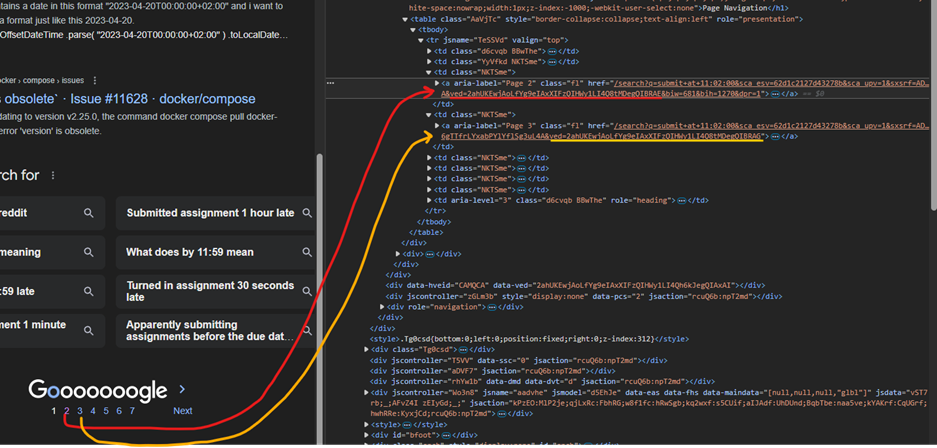
Task: Go to results page 3
Action: [x=80, y=411]
